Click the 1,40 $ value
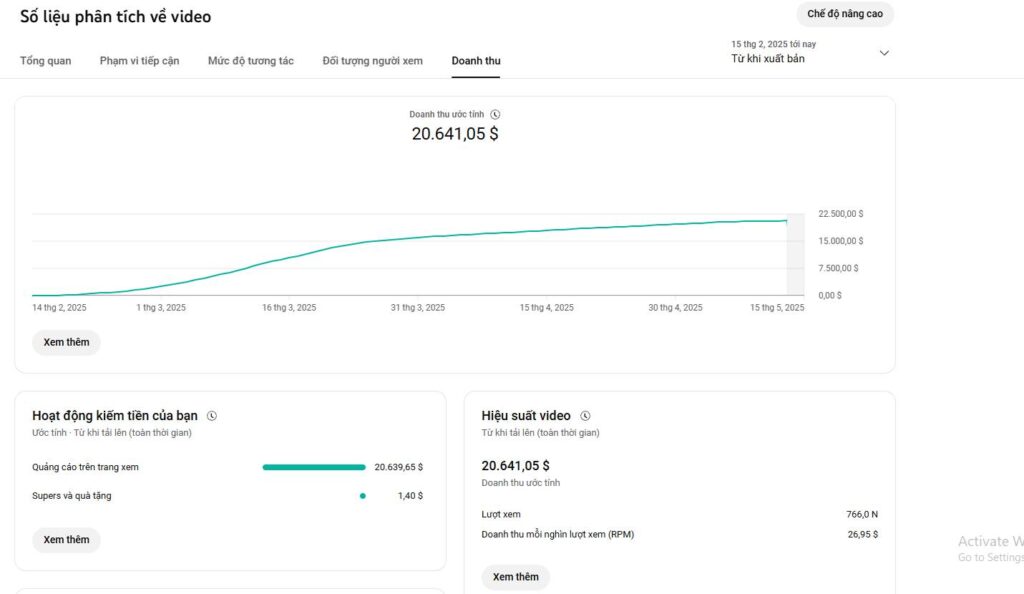Viewport: 1024px width, 594px height. (410, 496)
